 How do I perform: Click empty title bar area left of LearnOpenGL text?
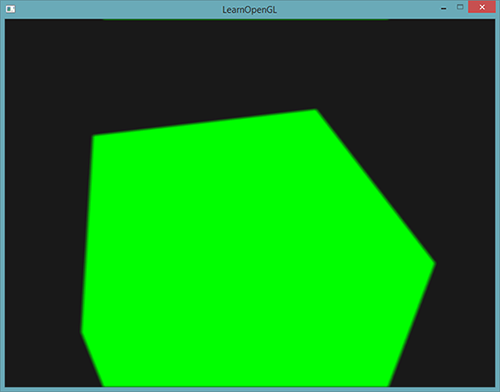point(117,9)
